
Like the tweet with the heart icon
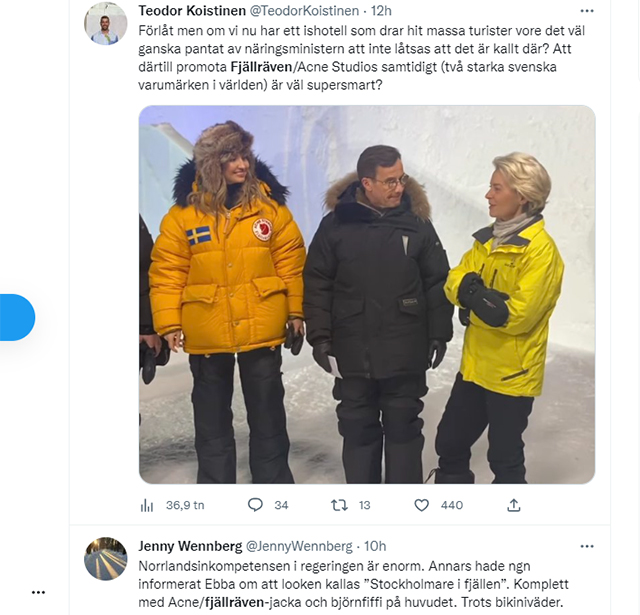tap(424, 505)
